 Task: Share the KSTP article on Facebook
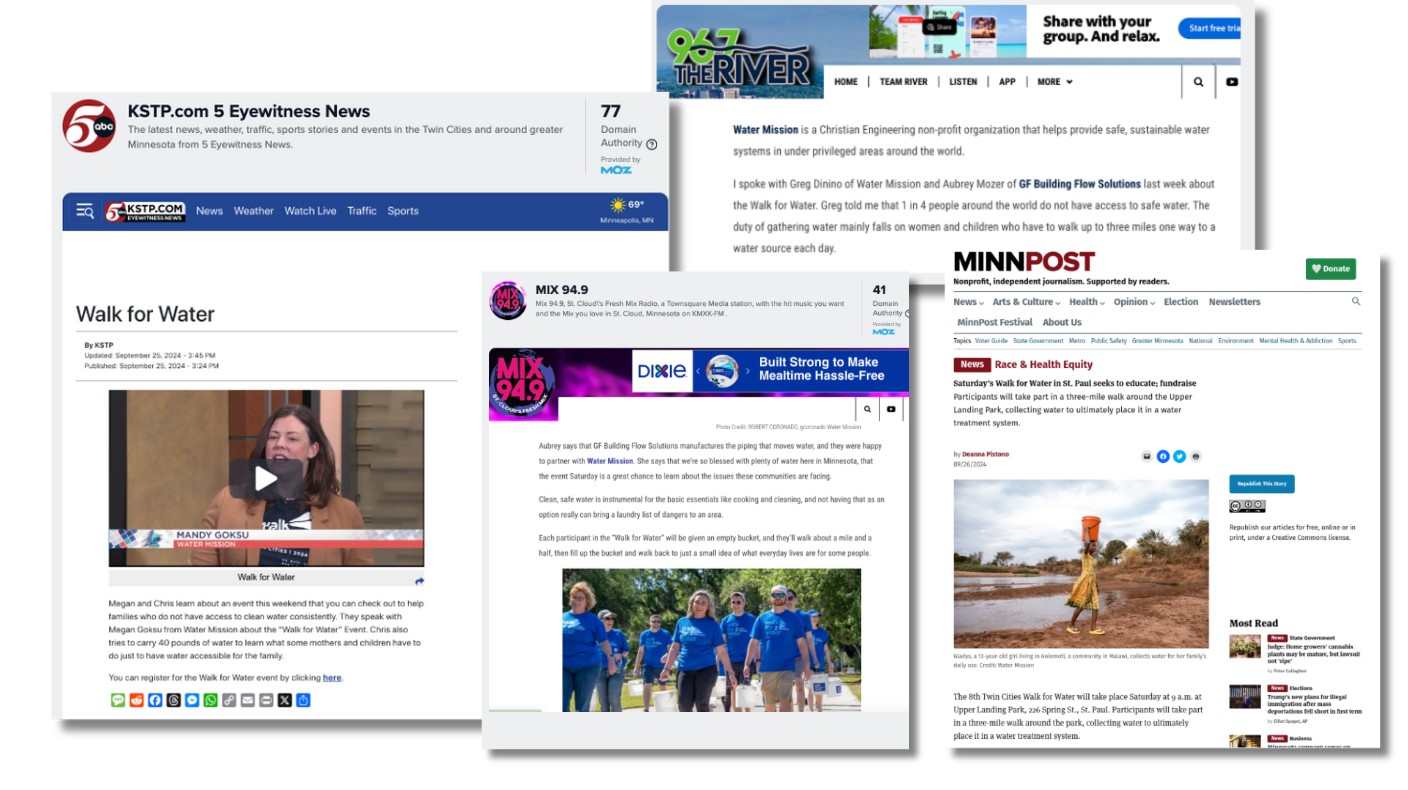155,700
